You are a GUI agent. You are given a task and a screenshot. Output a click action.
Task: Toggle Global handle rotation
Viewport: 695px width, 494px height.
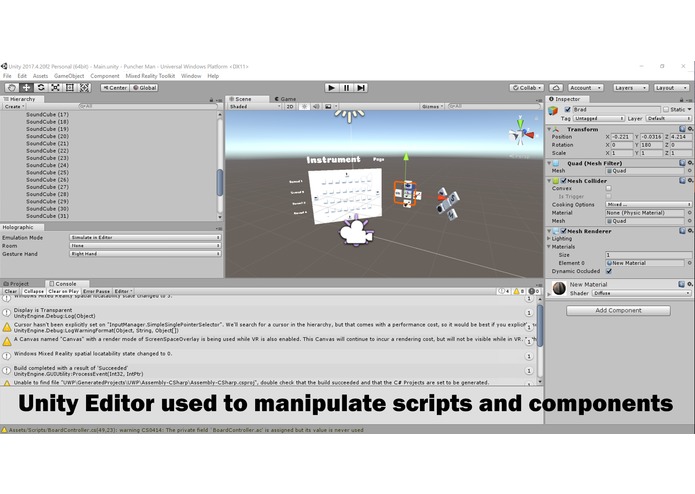[x=144, y=88]
